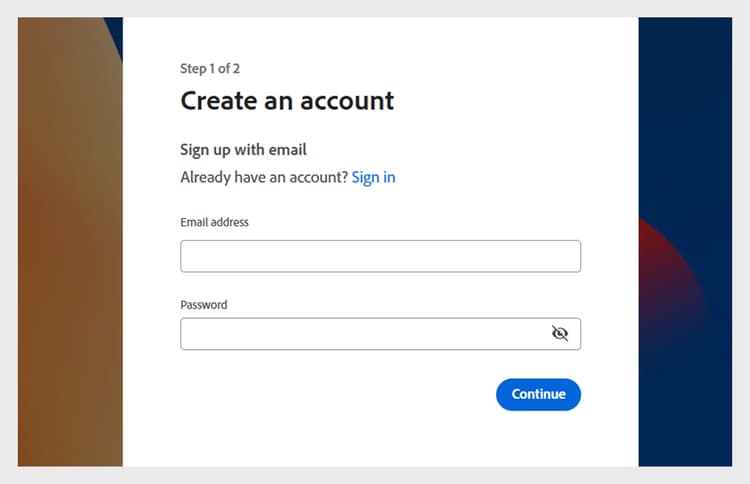Click the "Create an account" heading
Image resolution: width=750 pixels, height=484 pixels.
pyautogui.click(x=287, y=100)
